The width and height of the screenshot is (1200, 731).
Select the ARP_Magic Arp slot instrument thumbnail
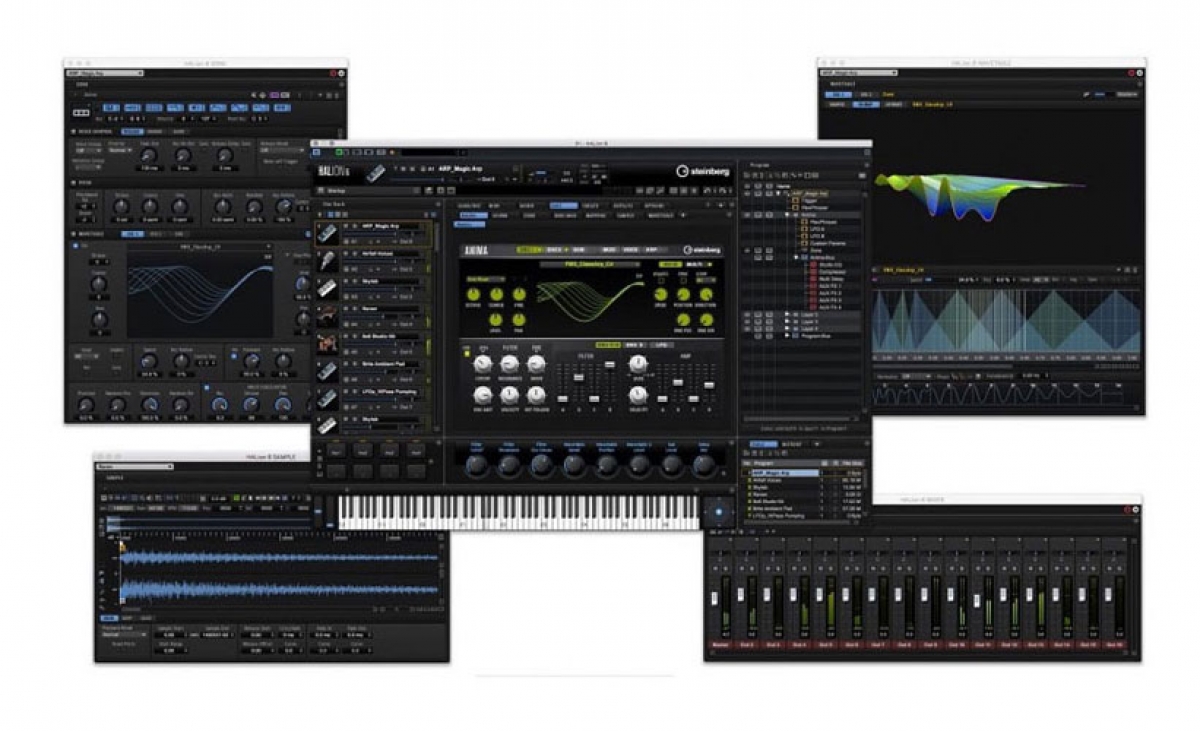tap(327, 233)
